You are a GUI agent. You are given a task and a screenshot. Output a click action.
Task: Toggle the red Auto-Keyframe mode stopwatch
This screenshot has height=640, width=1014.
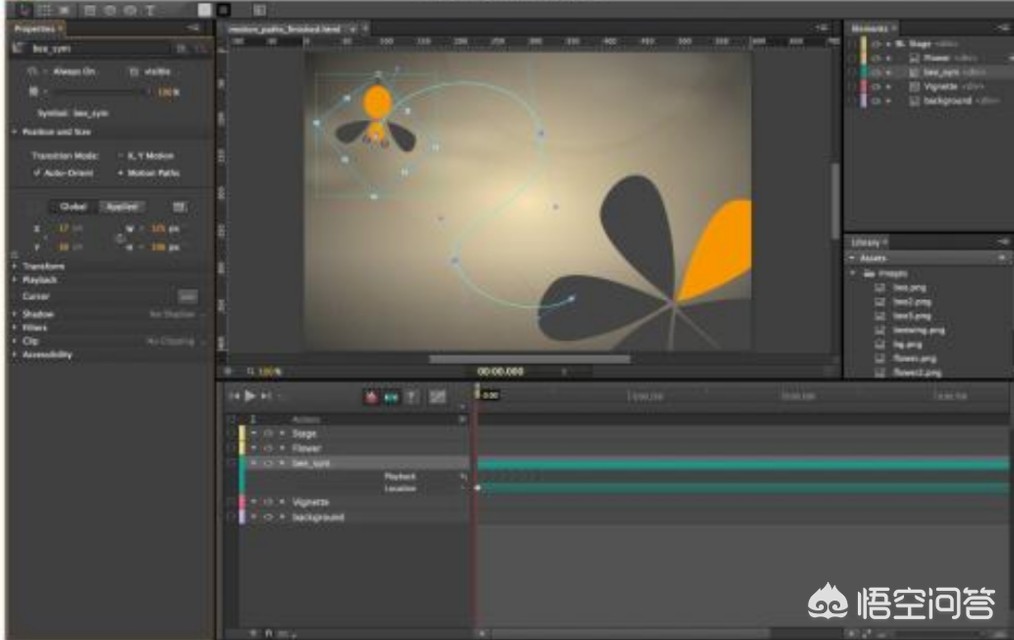click(371, 397)
